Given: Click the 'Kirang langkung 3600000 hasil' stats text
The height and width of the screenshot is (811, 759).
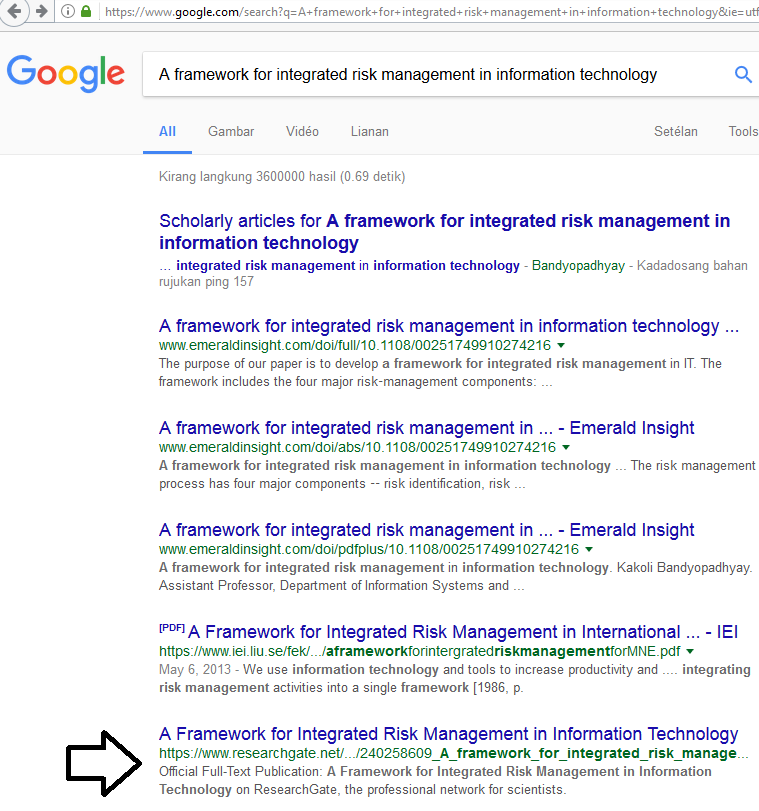Looking at the screenshot, I should pyautogui.click(x=281, y=176).
